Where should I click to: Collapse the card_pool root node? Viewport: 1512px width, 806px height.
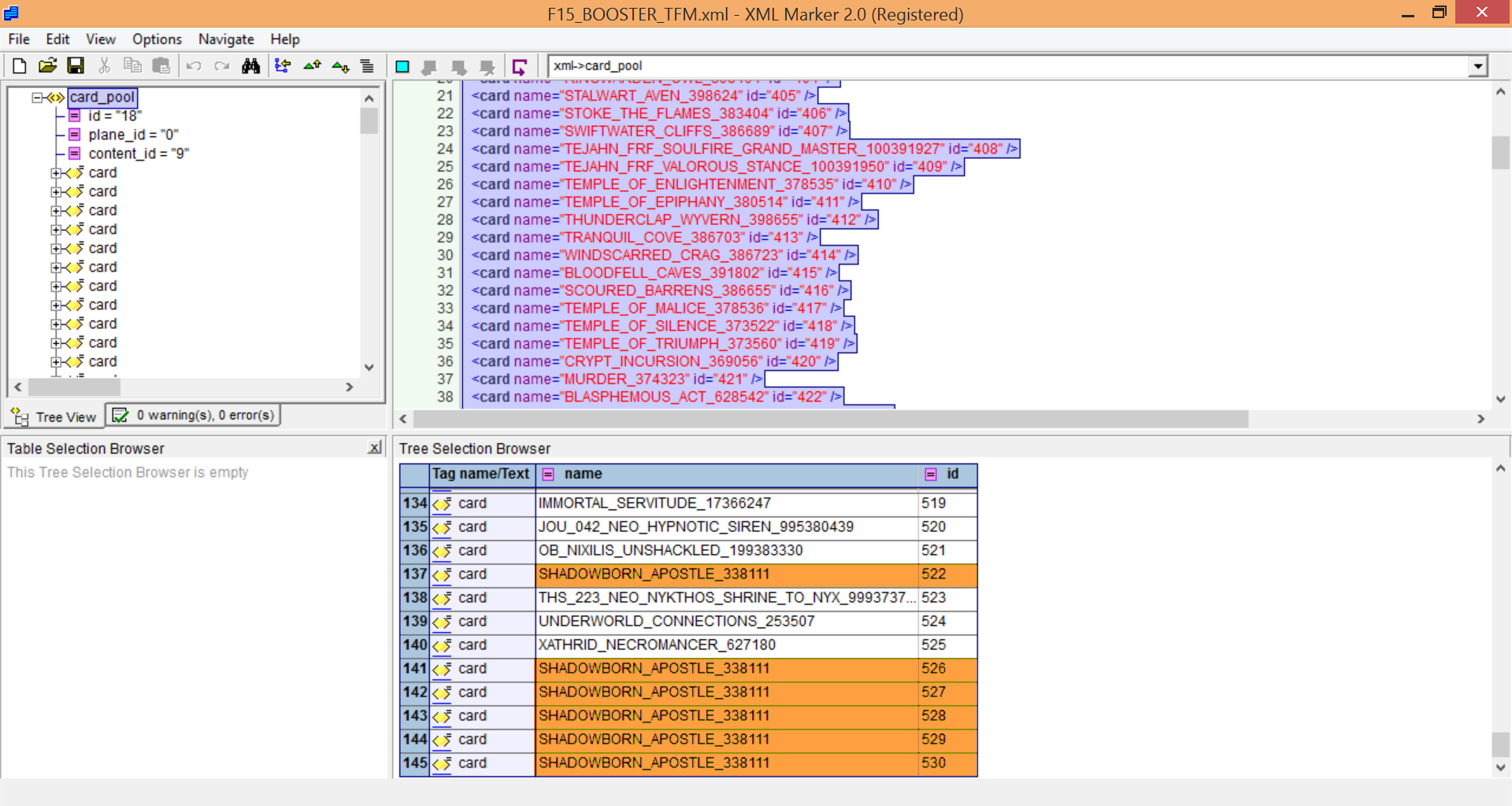[x=37, y=98]
